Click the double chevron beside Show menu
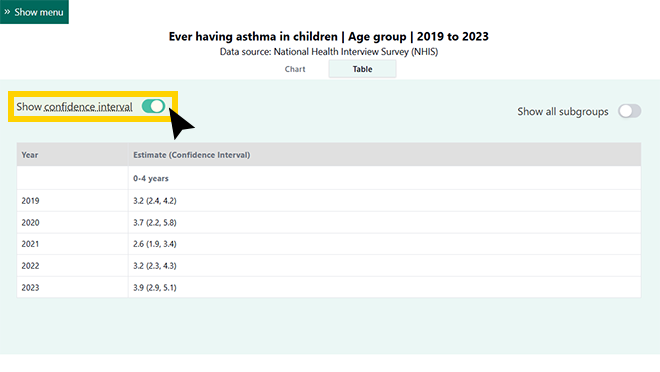Viewport: 660px width, 372px height. click(7, 12)
